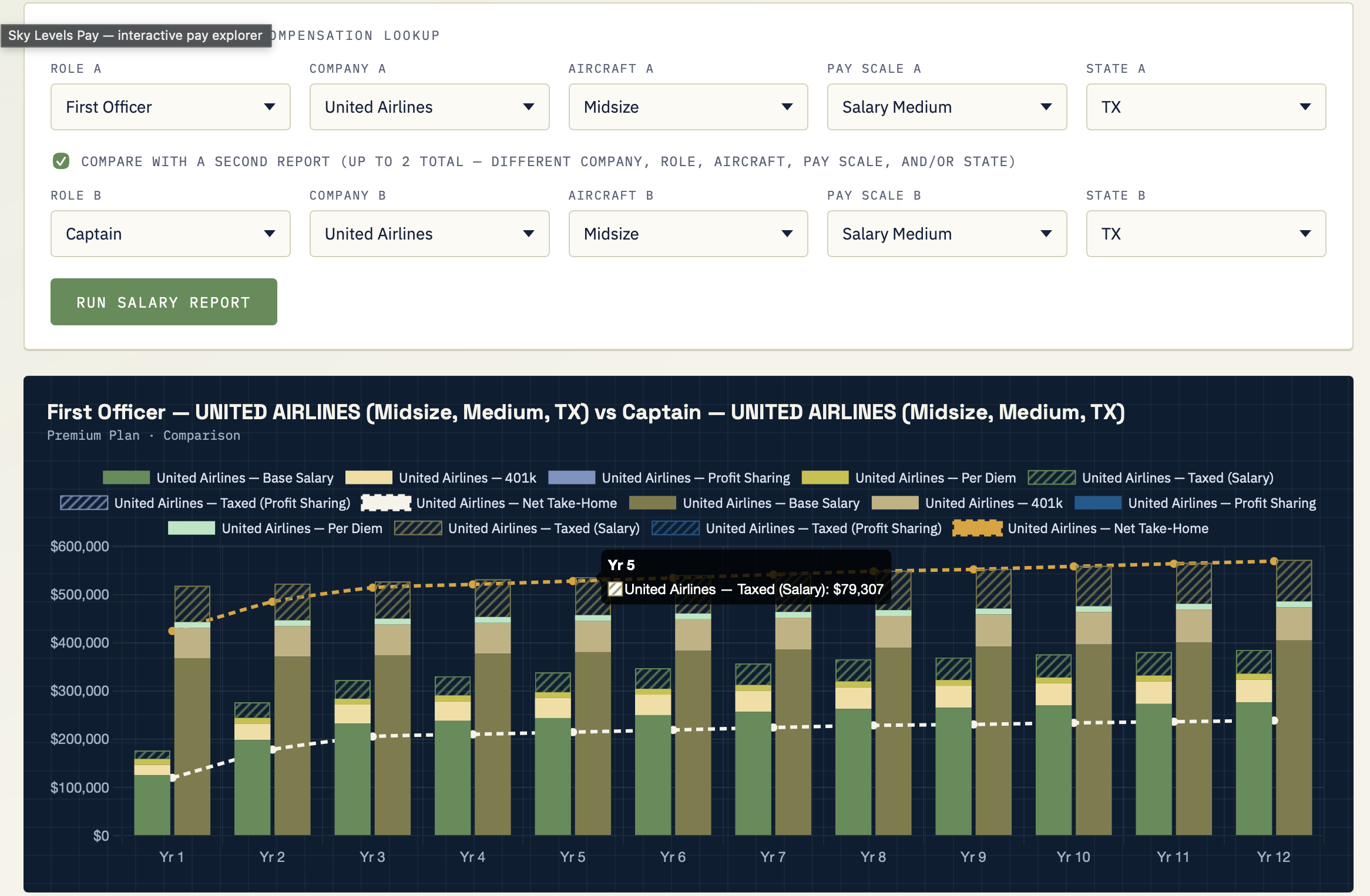Toggle the blue-hatched Taxed (Profit Sharing) legend swatch
1370x896 pixels.
click(676, 528)
